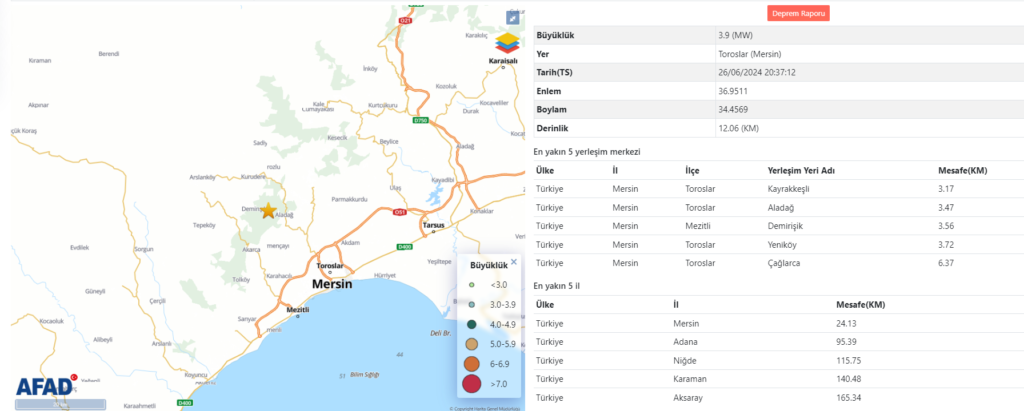This screenshot has height=411, width=1024.
Task: Close the Büyüklük legend panel
Action: click(514, 262)
